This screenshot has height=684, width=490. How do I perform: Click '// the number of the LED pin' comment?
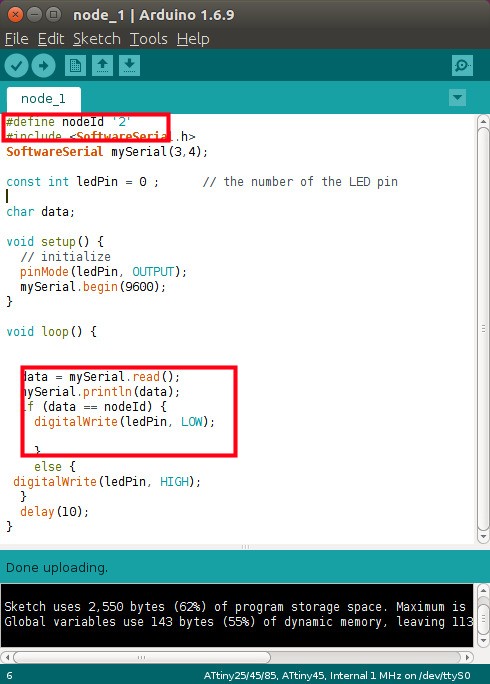(300, 181)
